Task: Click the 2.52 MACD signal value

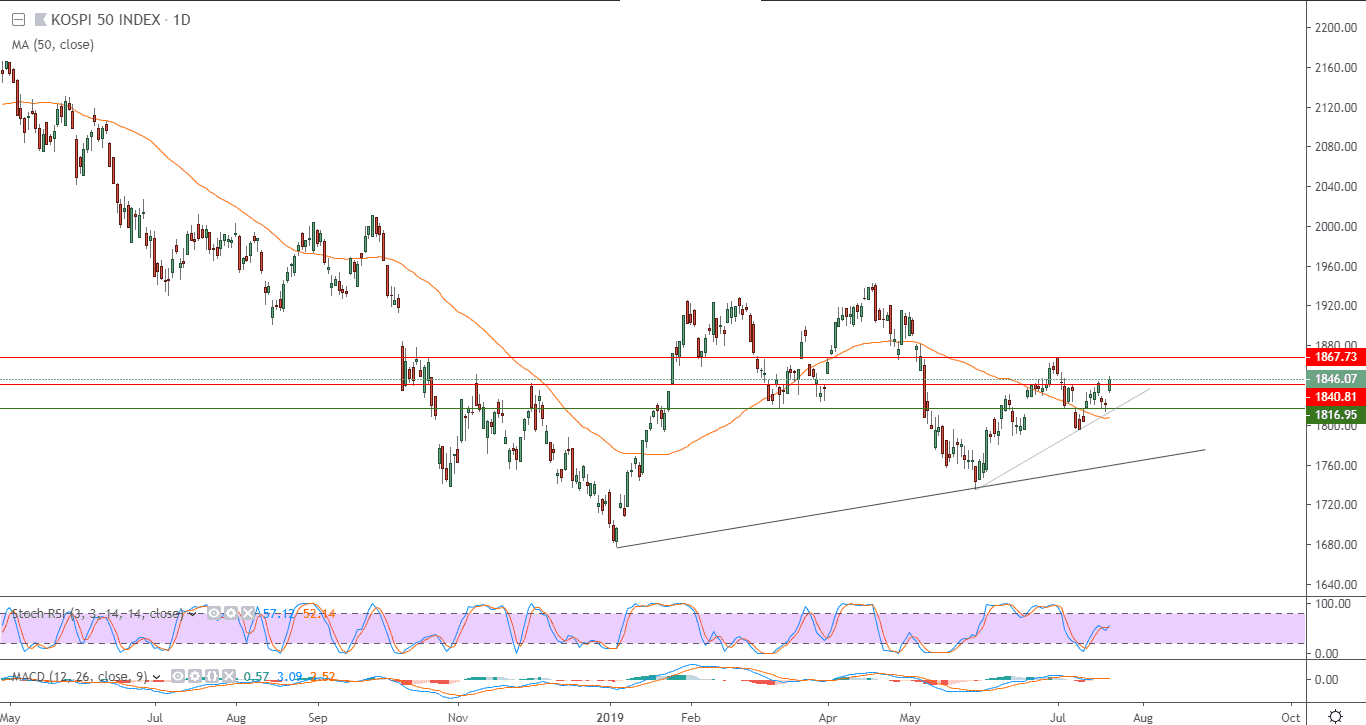Action: point(322,677)
